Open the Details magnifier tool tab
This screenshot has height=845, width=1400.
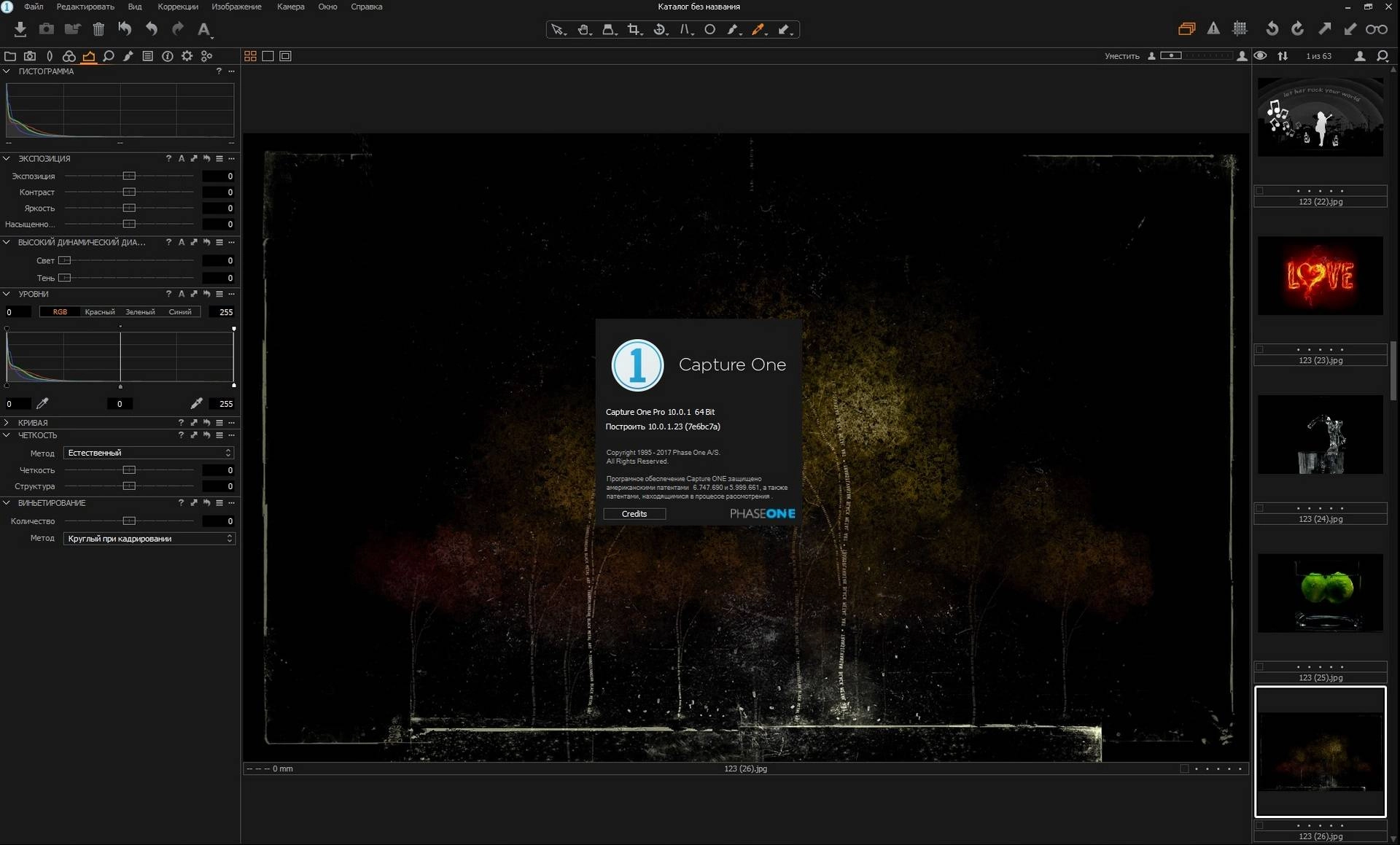tap(109, 56)
